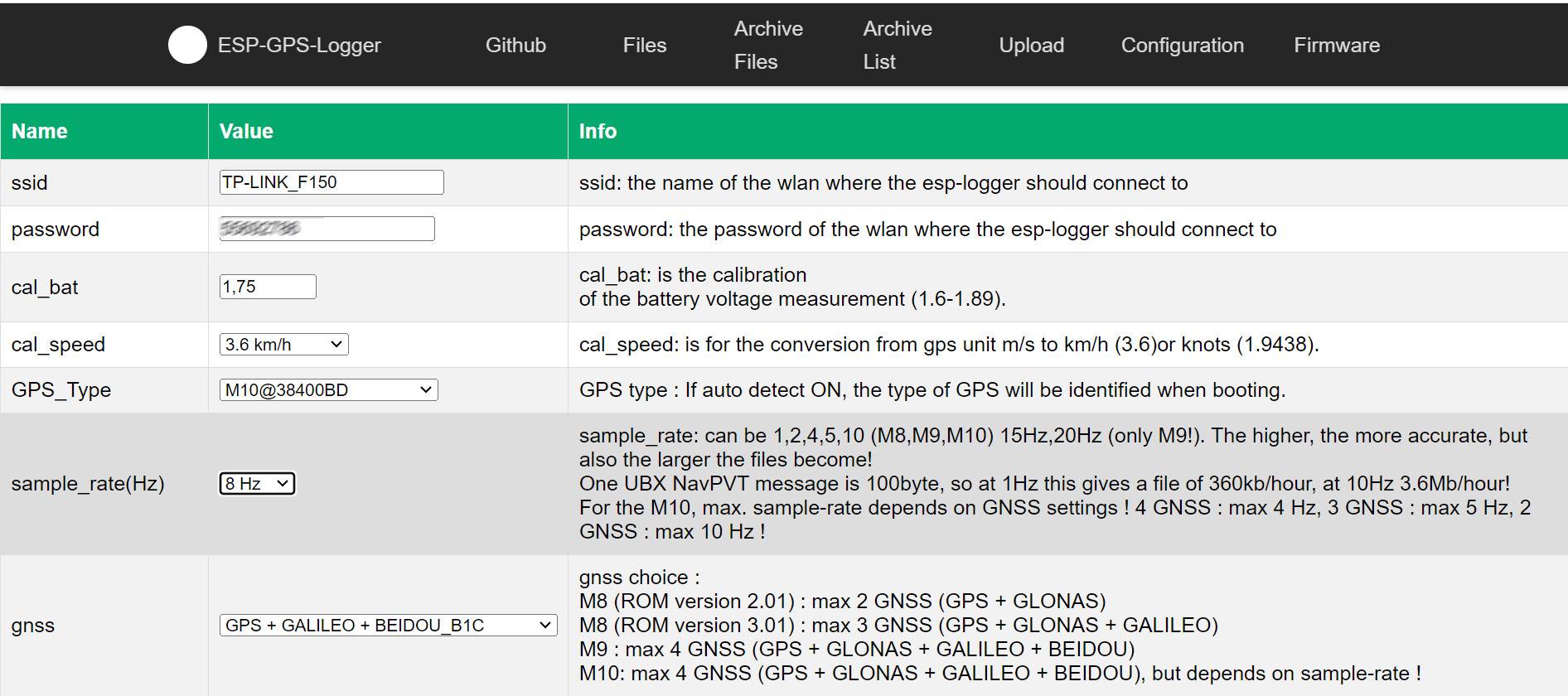Edit the cal_bat value field
This screenshot has height=696, width=1568.
tap(267, 287)
